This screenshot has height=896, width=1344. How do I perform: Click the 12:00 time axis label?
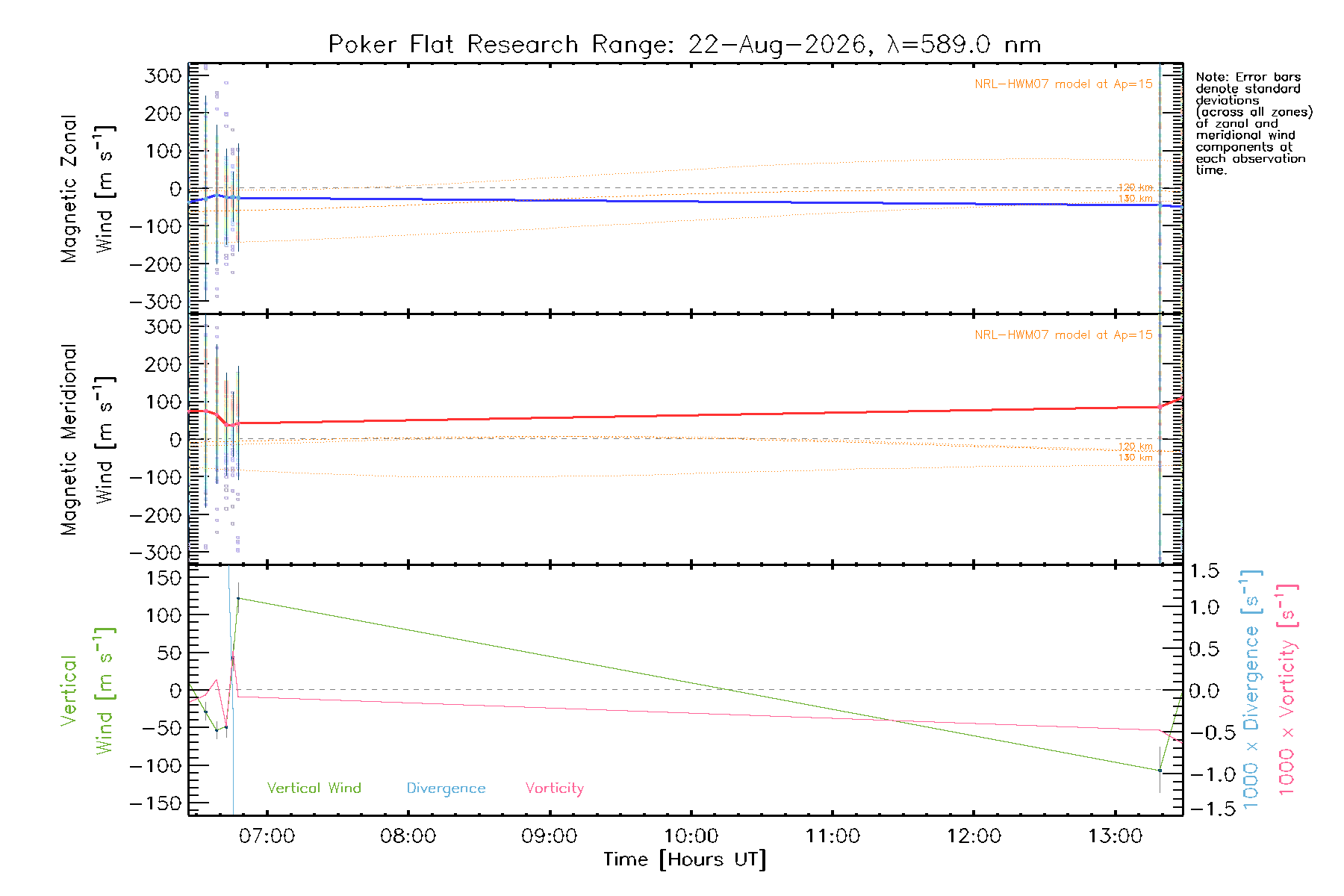pos(974,836)
